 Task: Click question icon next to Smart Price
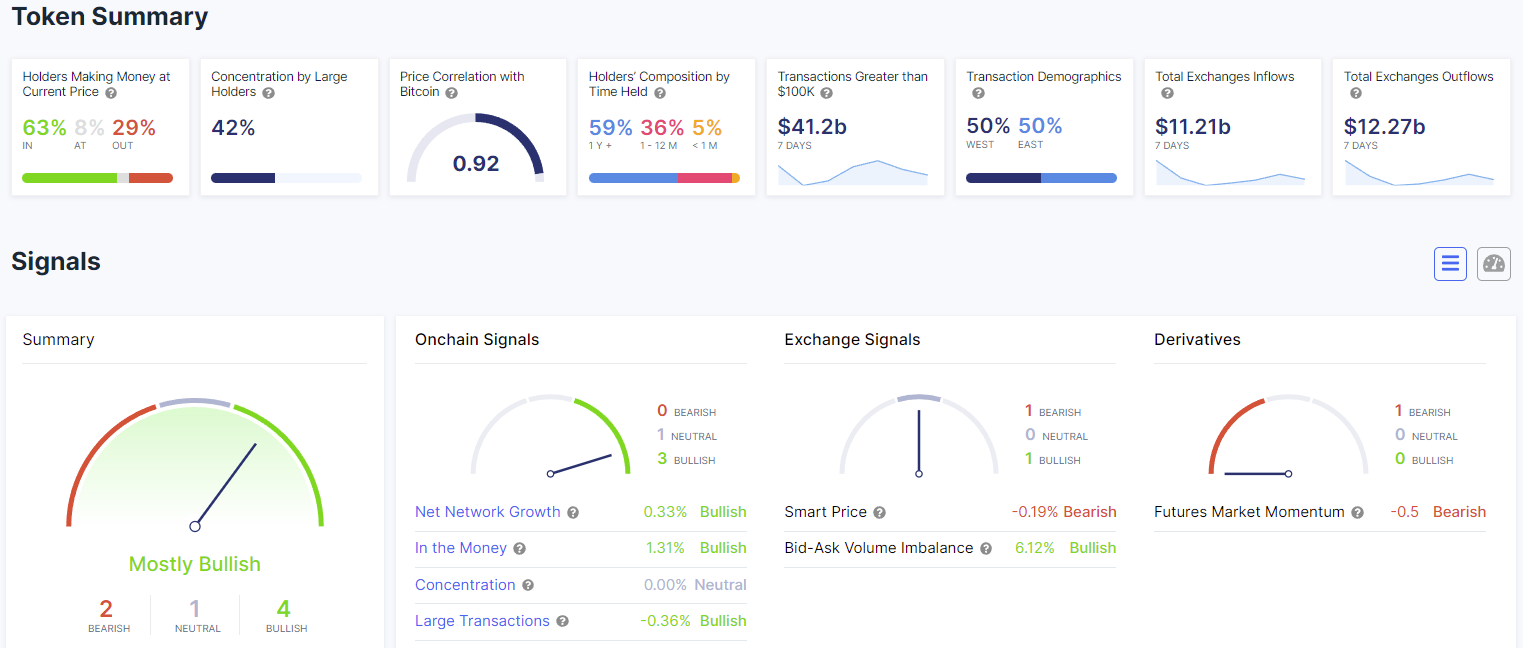point(879,512)
